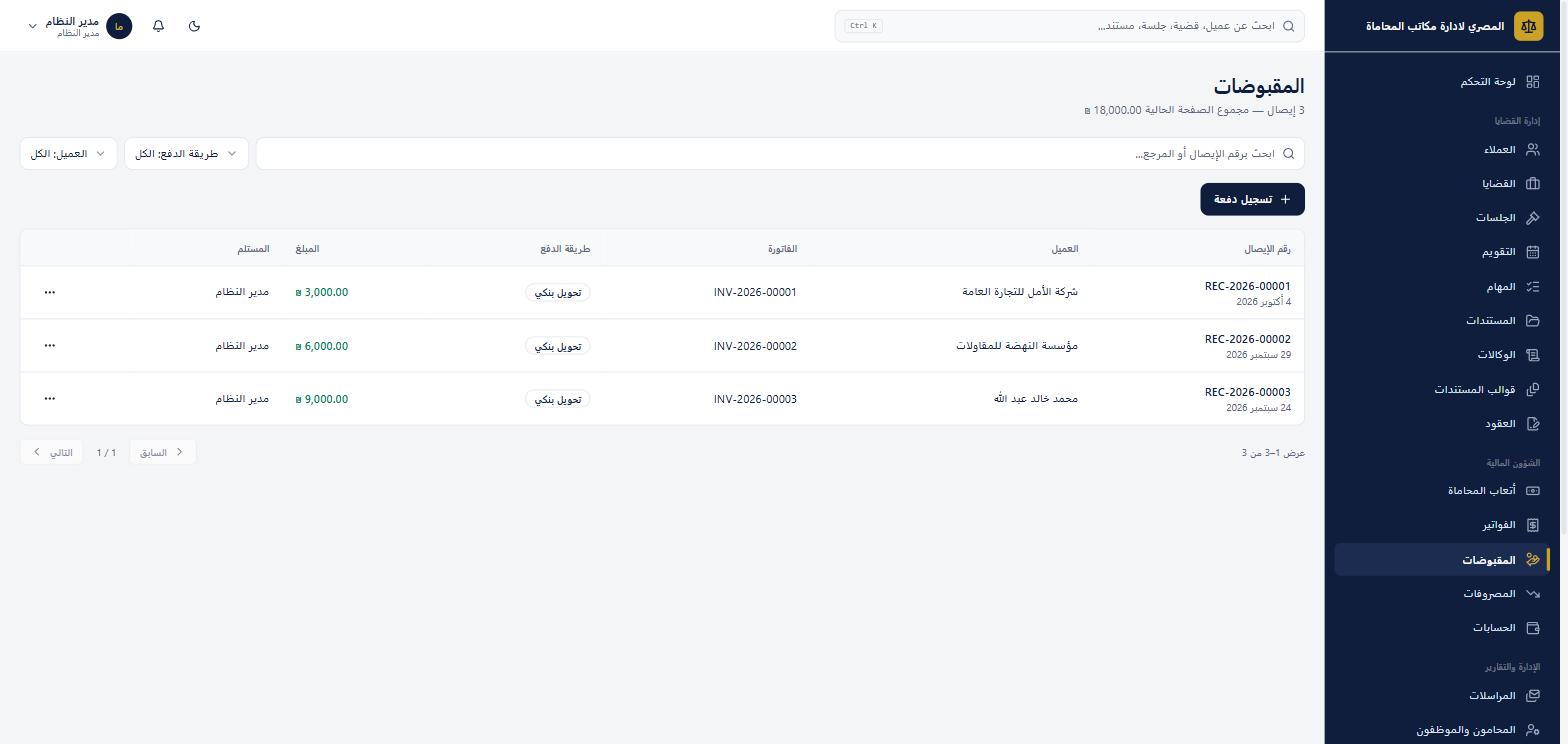Click the الجلسات gavel icon
The height and width of the screenshot is (744, 1568).
pyautogui.click(x=1533, y=218)
